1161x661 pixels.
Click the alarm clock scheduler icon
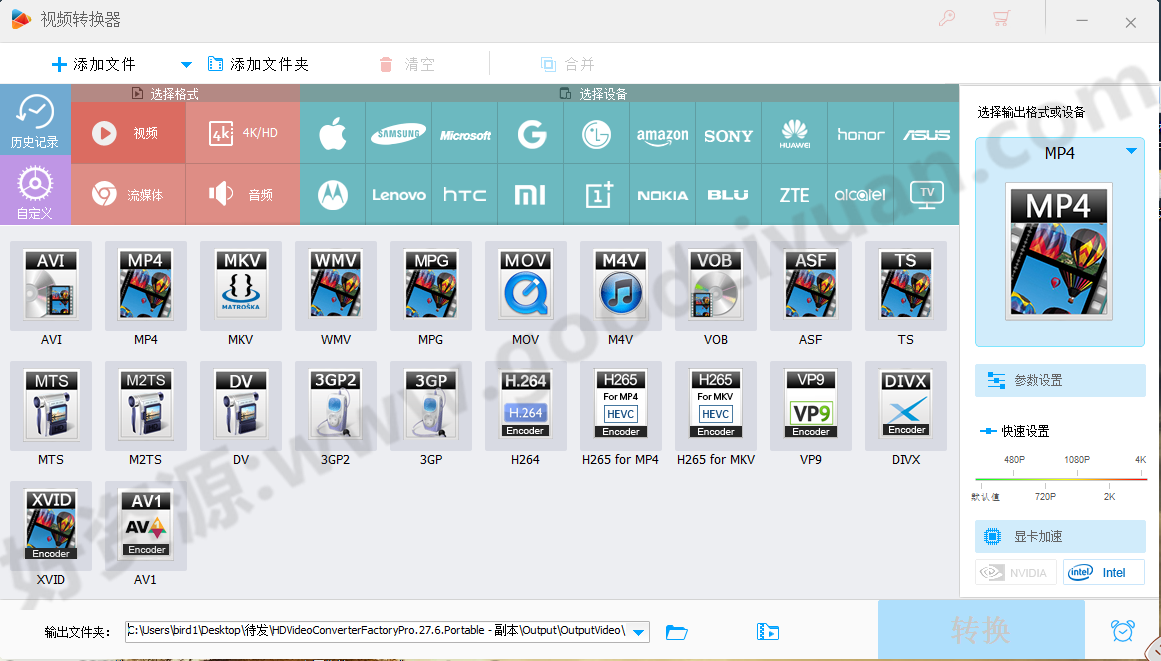pyautogui.click(x=1123, y=629)
